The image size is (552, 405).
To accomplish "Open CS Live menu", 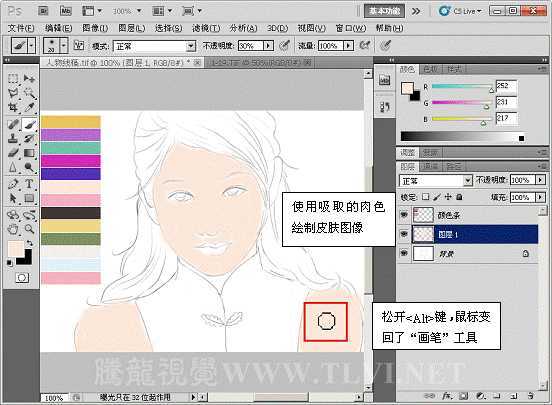I will pos(460,11).
